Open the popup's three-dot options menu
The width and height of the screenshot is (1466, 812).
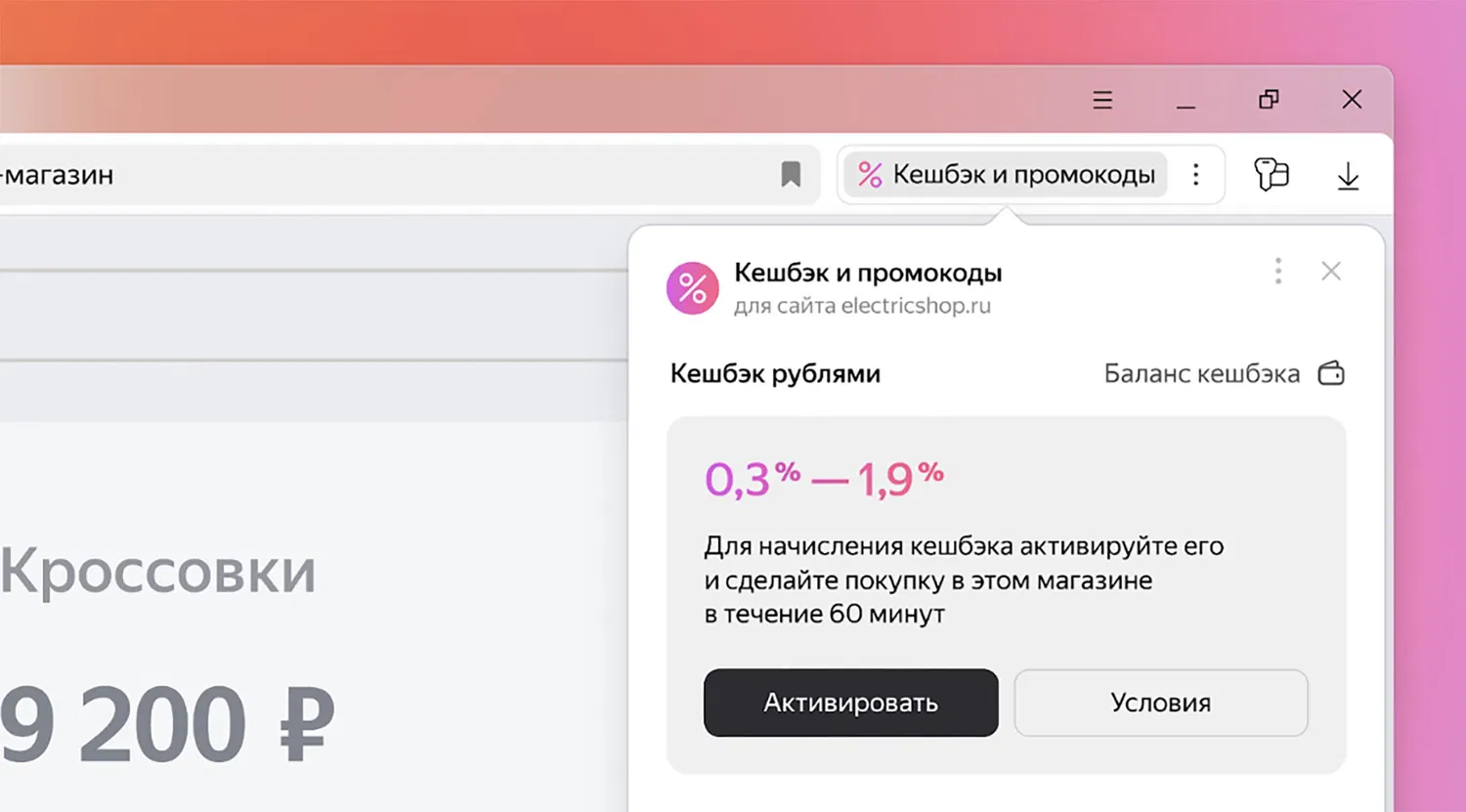pos(1278,271)
